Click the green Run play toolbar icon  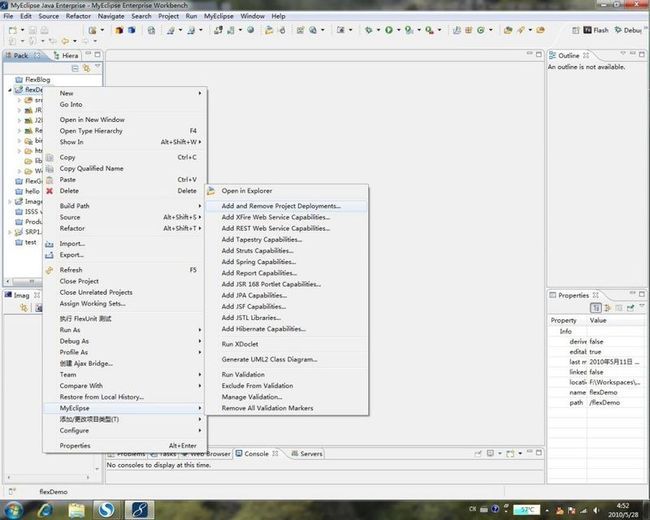(x=389, y=30)
